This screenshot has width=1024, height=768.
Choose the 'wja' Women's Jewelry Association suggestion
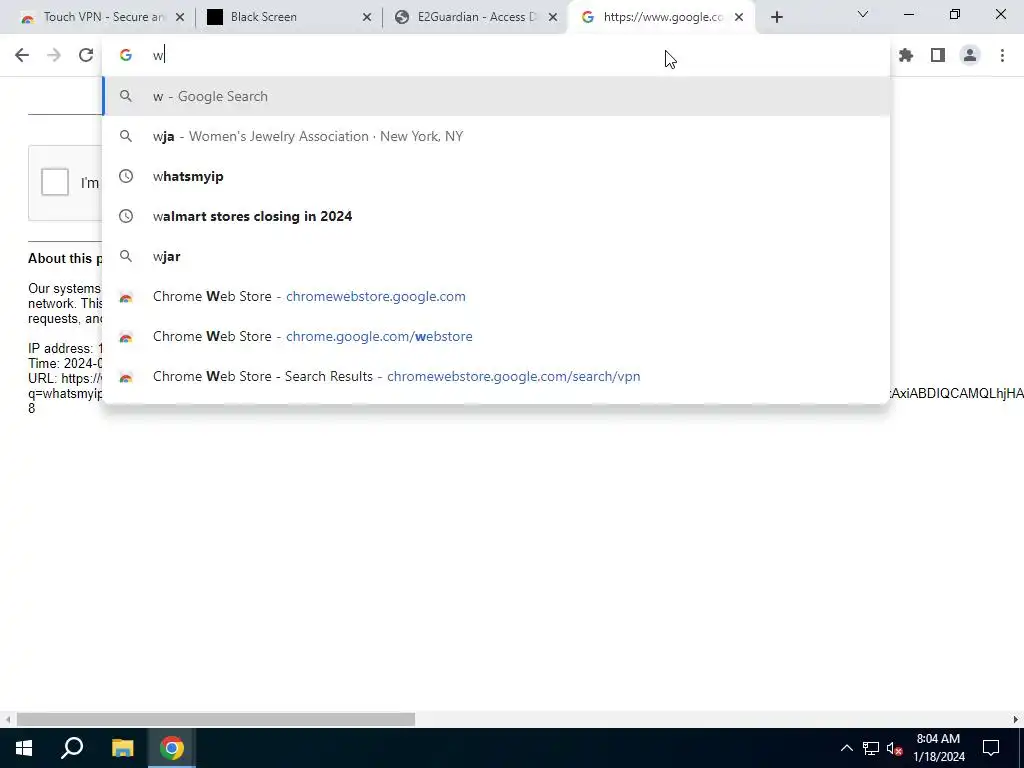[x=496, y=136]
